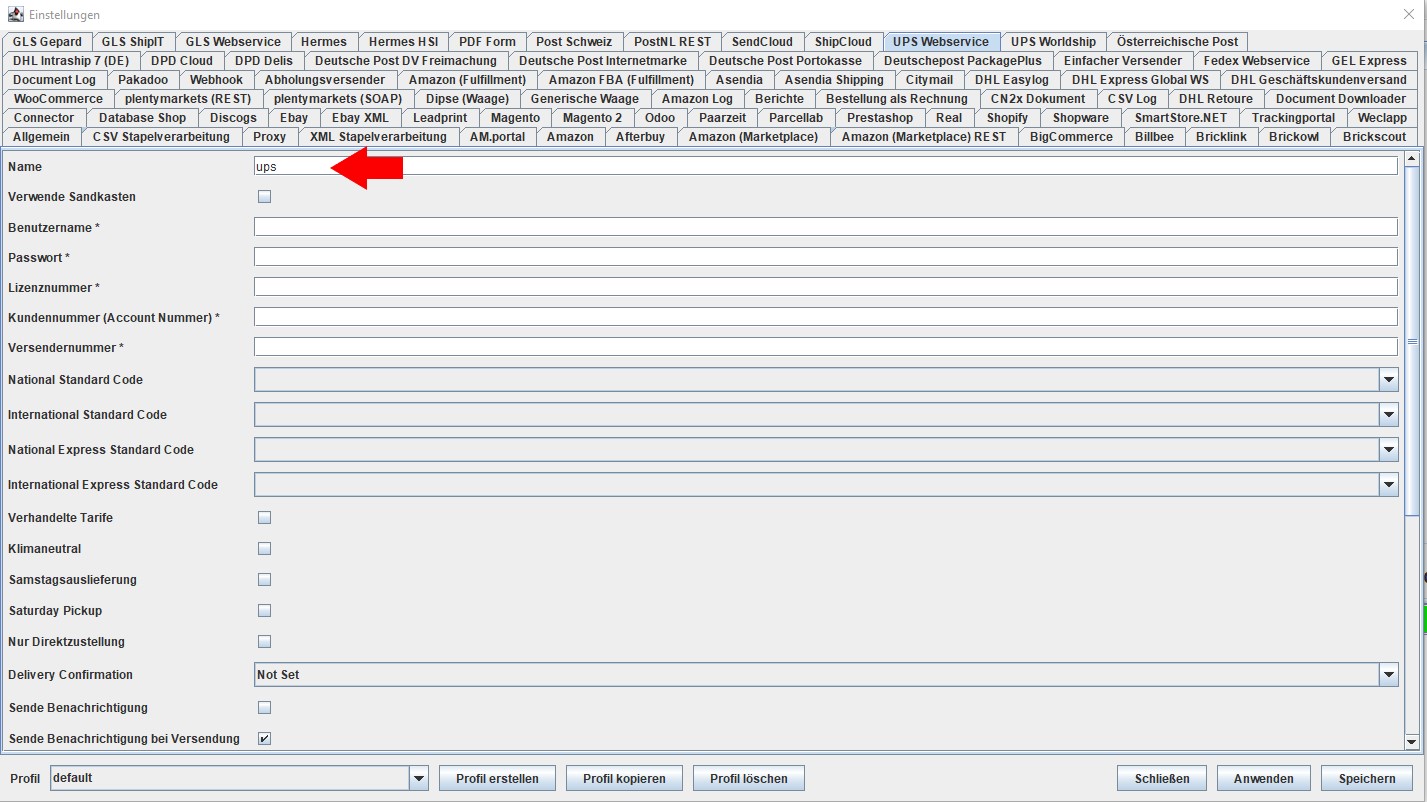
Task: Click into the Name input field
Action: [x=826, y=166]
